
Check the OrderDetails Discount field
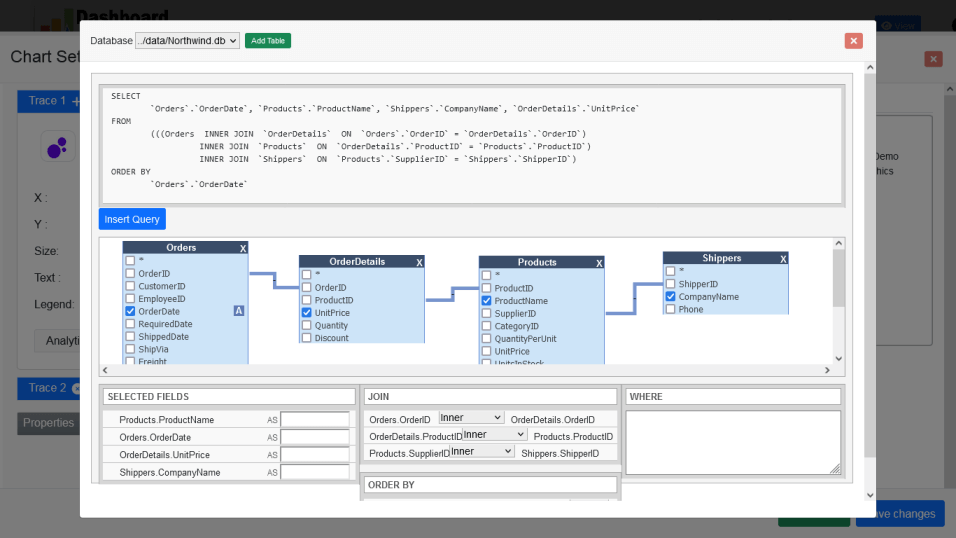307,338
